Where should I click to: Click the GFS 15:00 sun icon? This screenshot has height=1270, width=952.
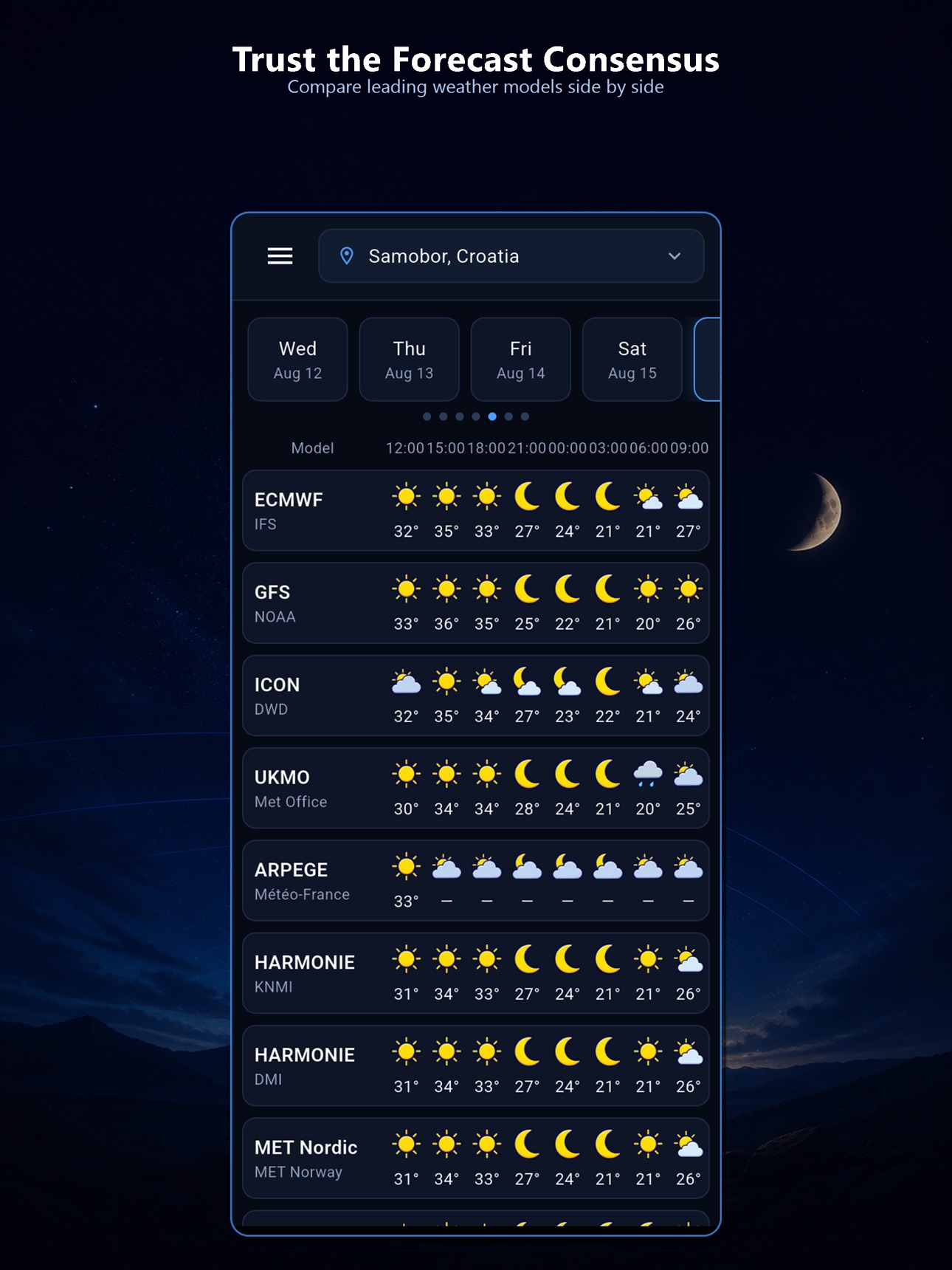coord(446,589)
